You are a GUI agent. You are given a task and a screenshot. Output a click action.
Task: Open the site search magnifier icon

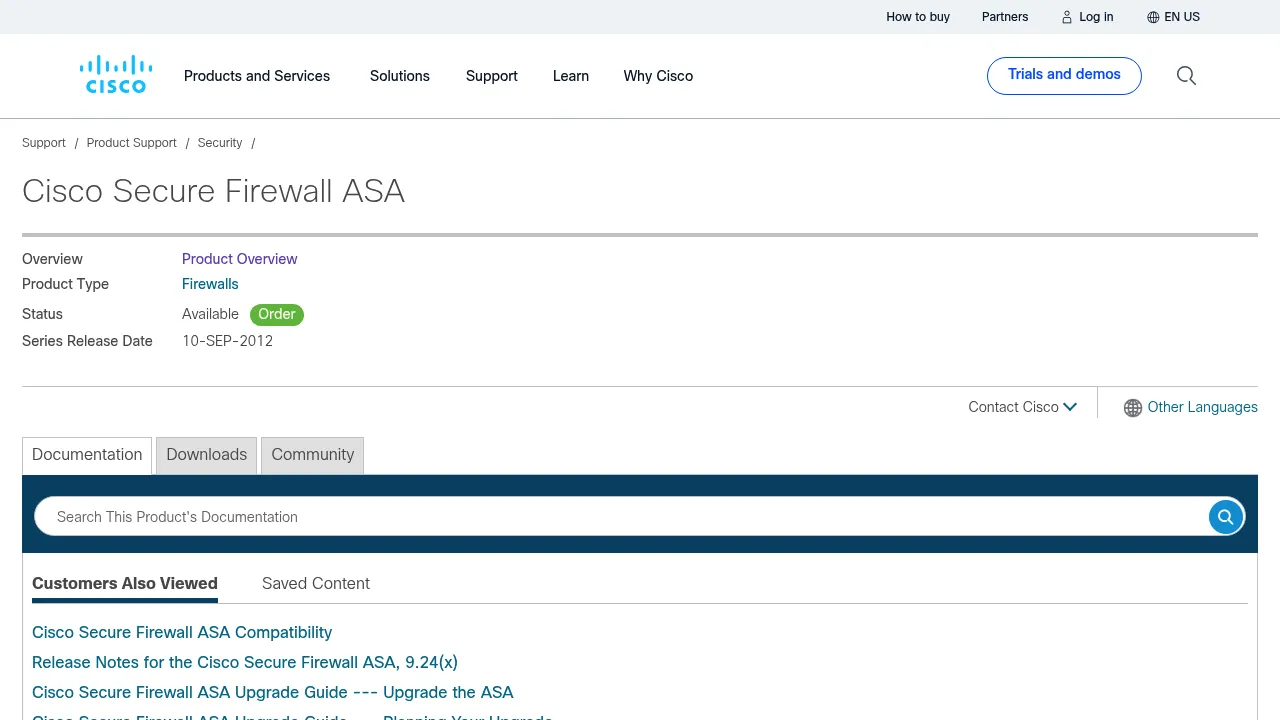[x=1186, y=76]
